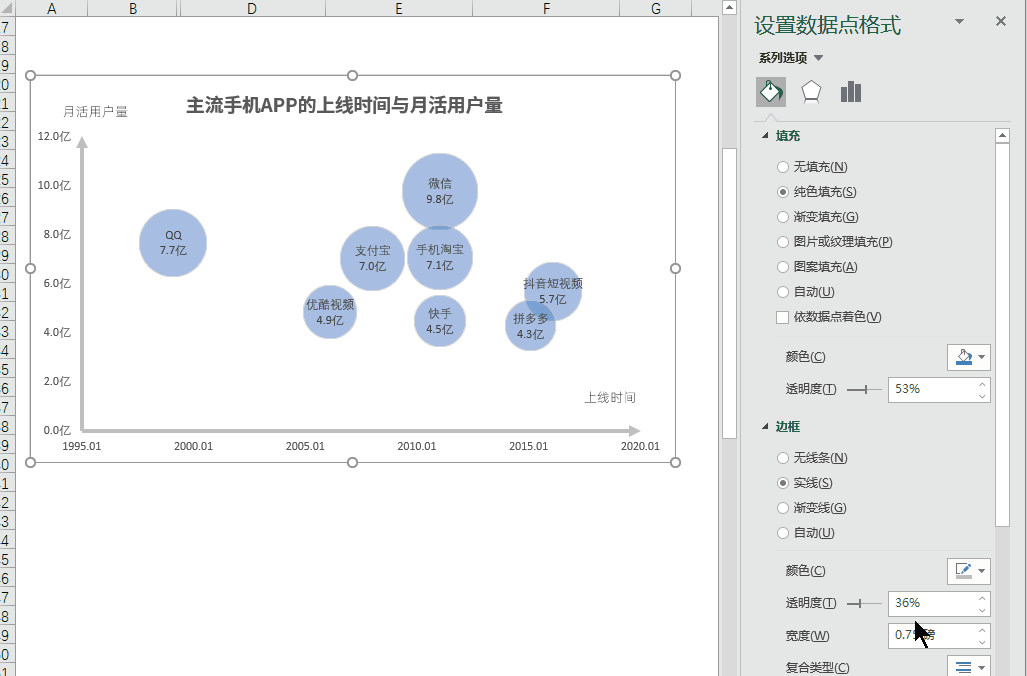Click the fill transparency 53% field
1027x676 pixels.
(x=933, y=389)
